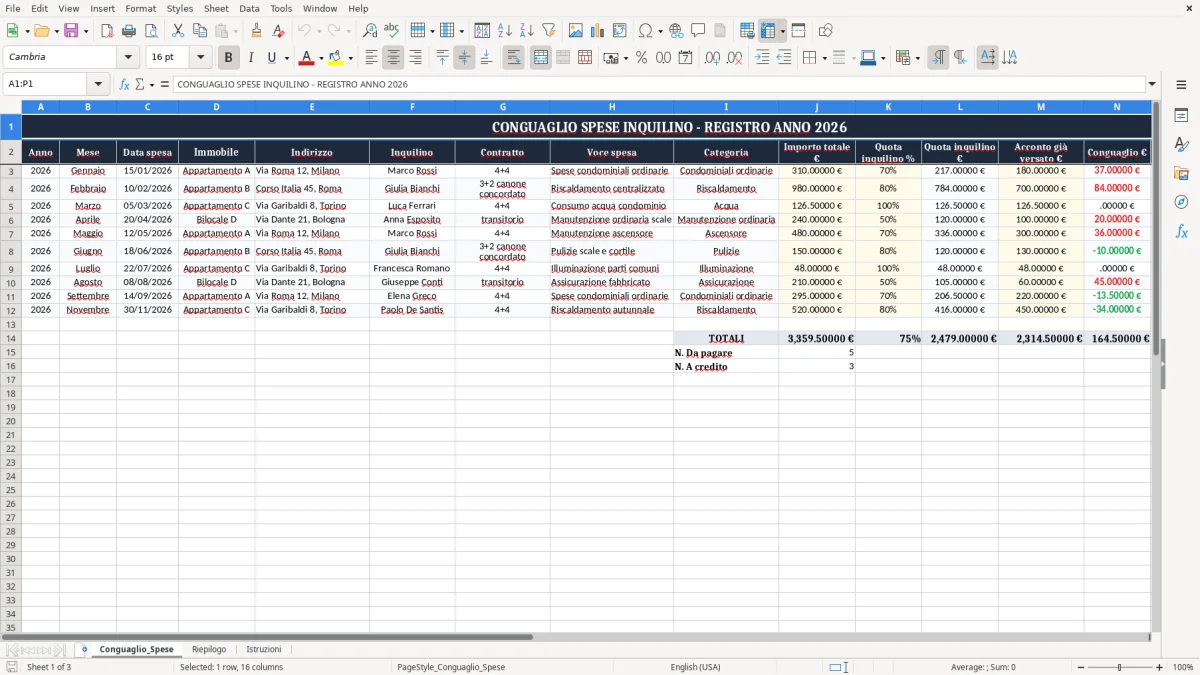Open the Conditional Formatting dropdown arrow
1200x675 pixels.
917,58
